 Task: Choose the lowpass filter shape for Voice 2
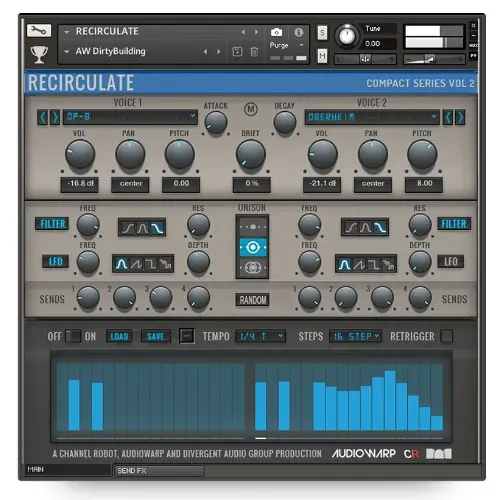[x=380, y=228]
